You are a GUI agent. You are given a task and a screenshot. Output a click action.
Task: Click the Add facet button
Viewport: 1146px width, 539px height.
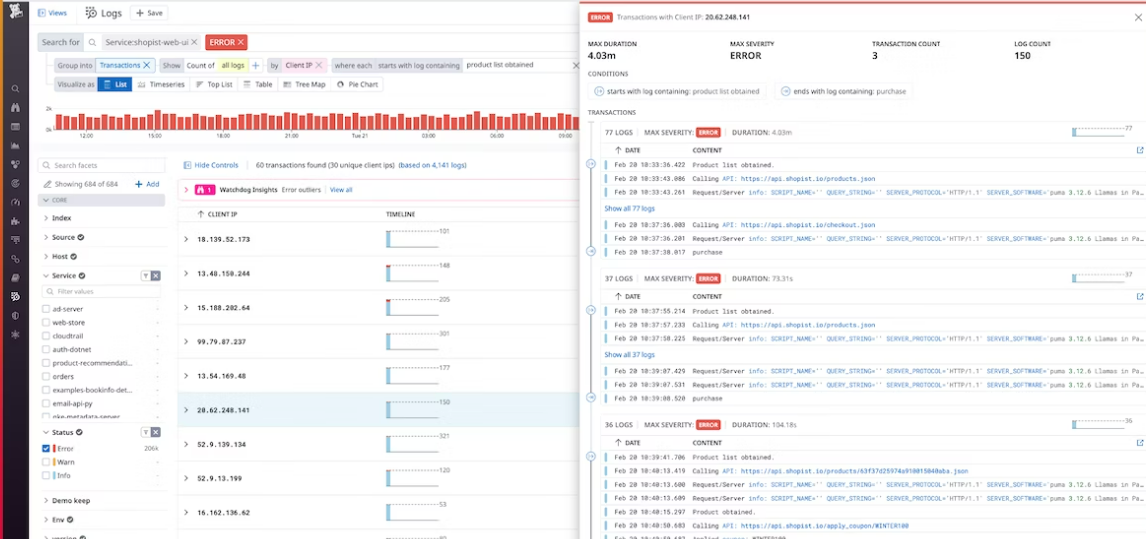pyautogui.click(x=147, y=184)
